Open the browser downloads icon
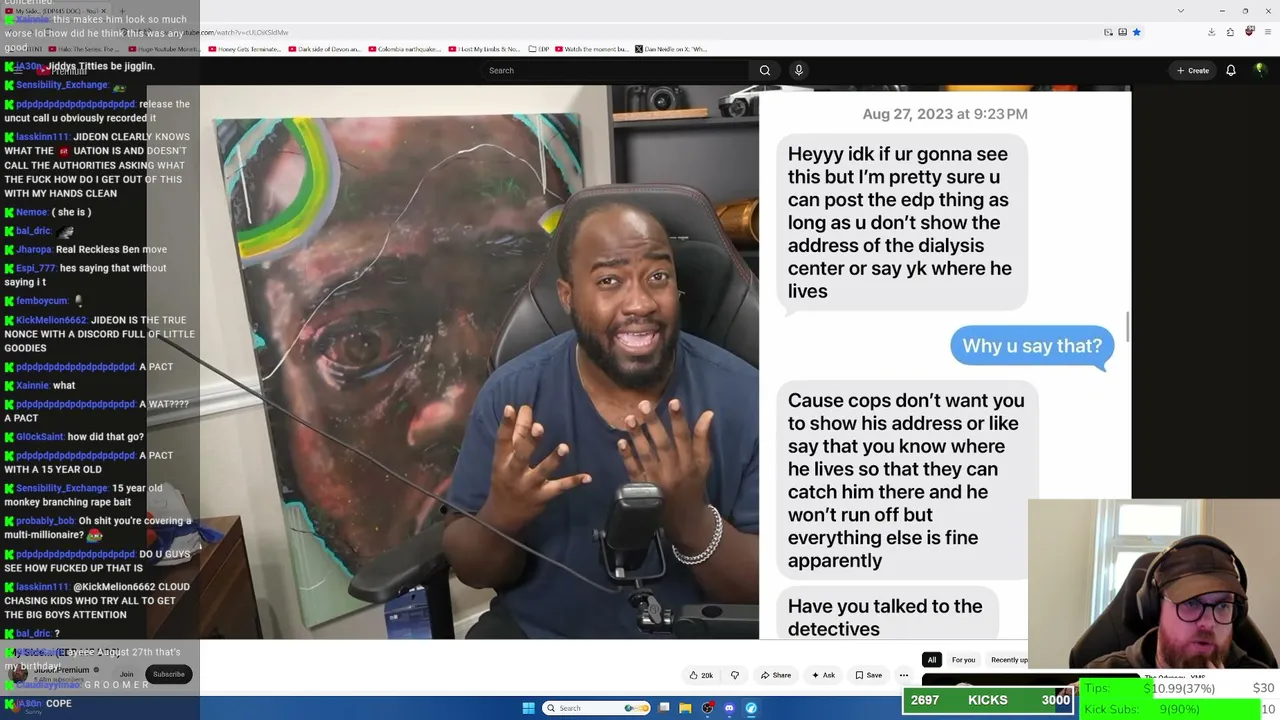The height and width of the screenshot is (720, 1280). [x=1211, y=32]
